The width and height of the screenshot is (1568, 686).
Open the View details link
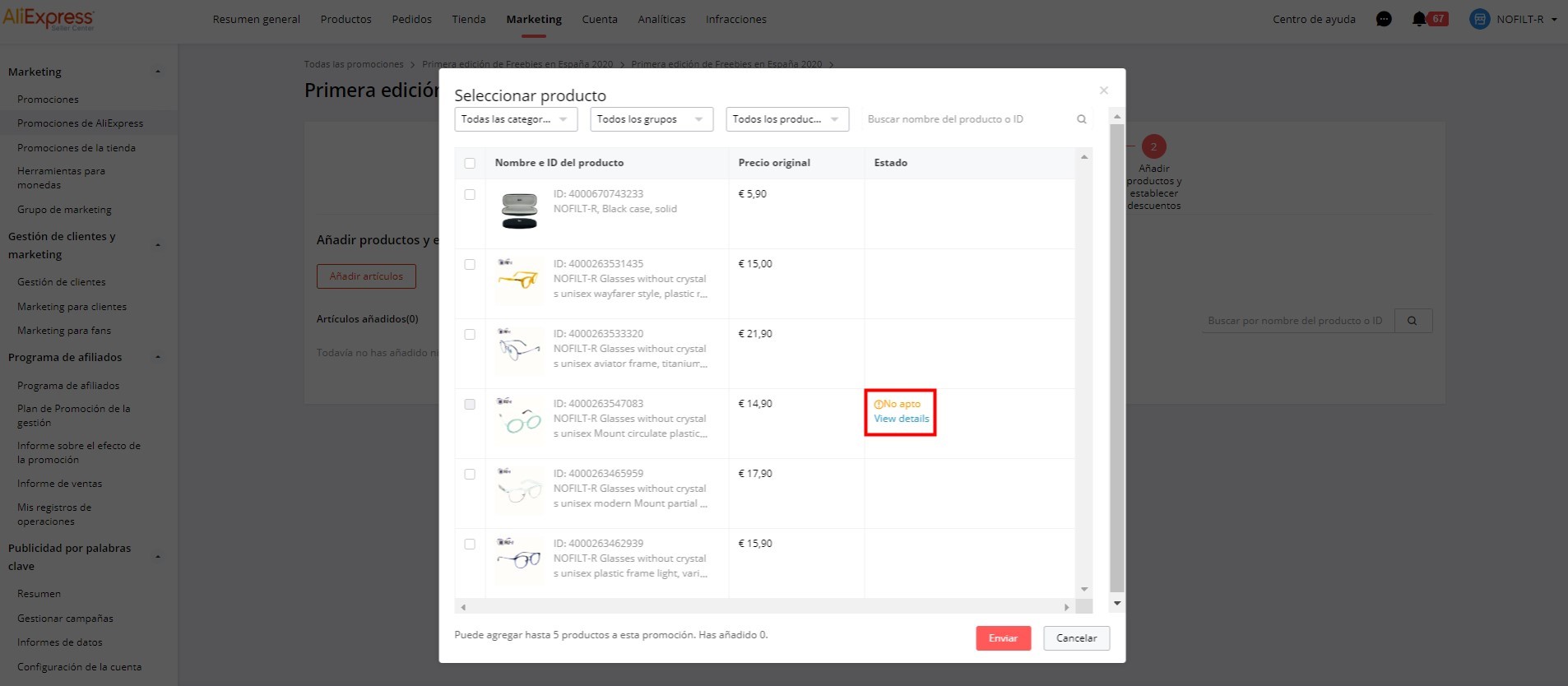coord(901,419)
